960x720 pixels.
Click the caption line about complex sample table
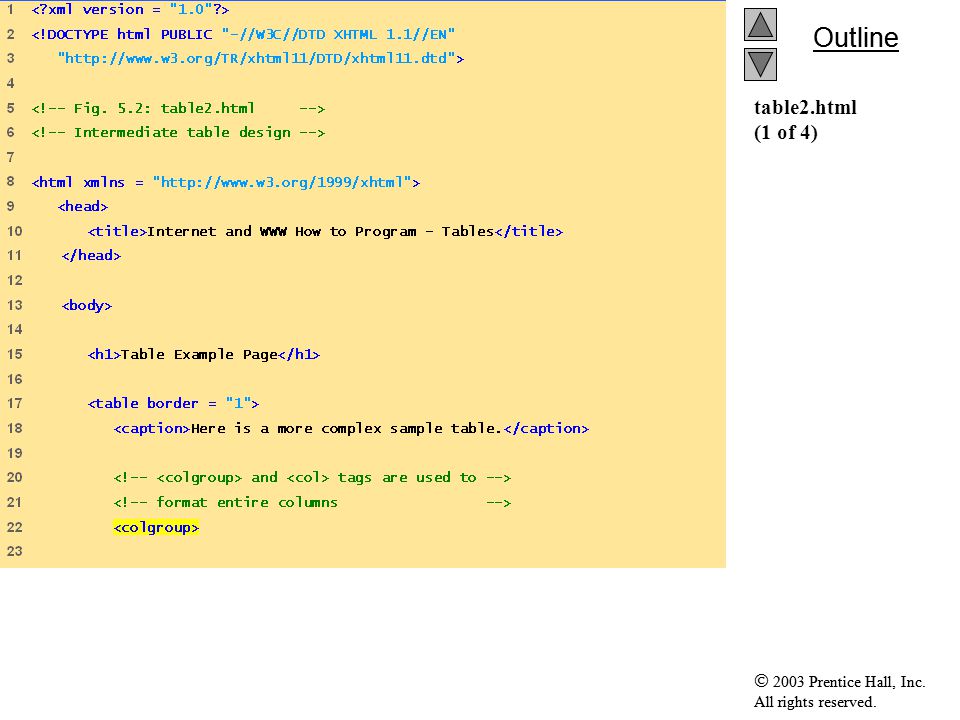tap(351, 429)
